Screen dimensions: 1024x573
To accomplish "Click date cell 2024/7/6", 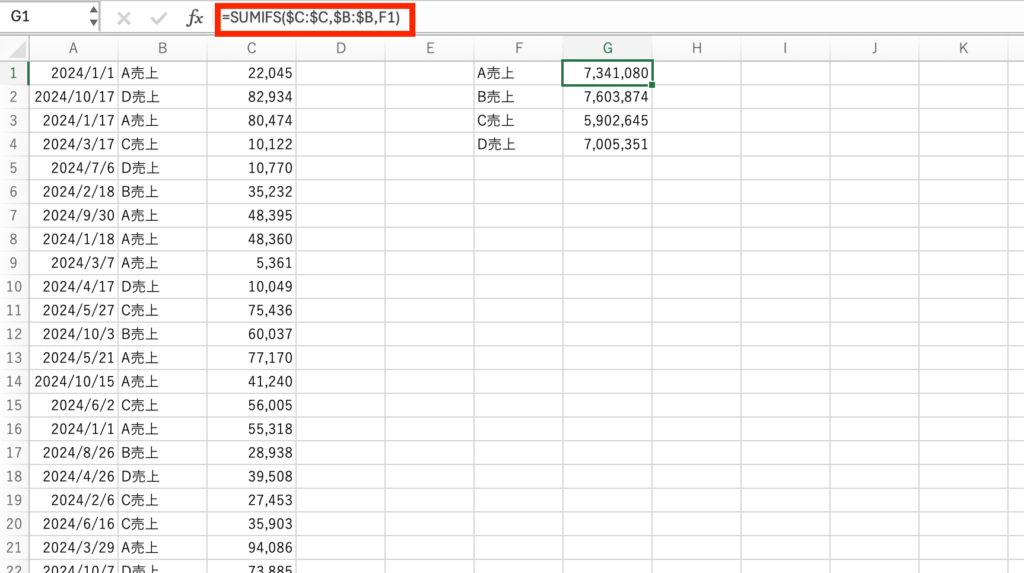I will tap(74, 168).
